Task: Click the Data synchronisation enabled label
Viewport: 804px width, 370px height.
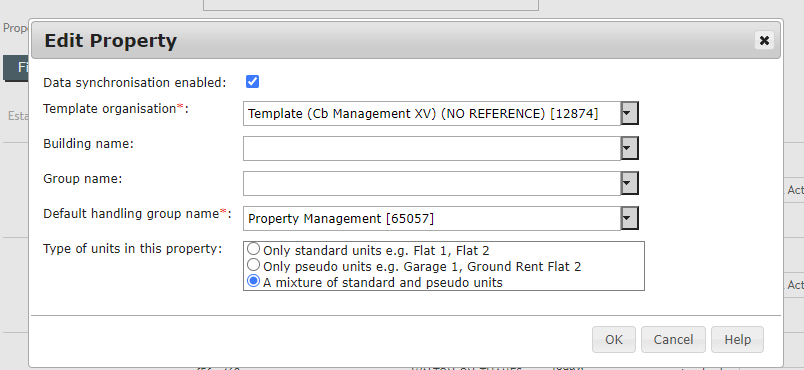Action: point(135,83)
